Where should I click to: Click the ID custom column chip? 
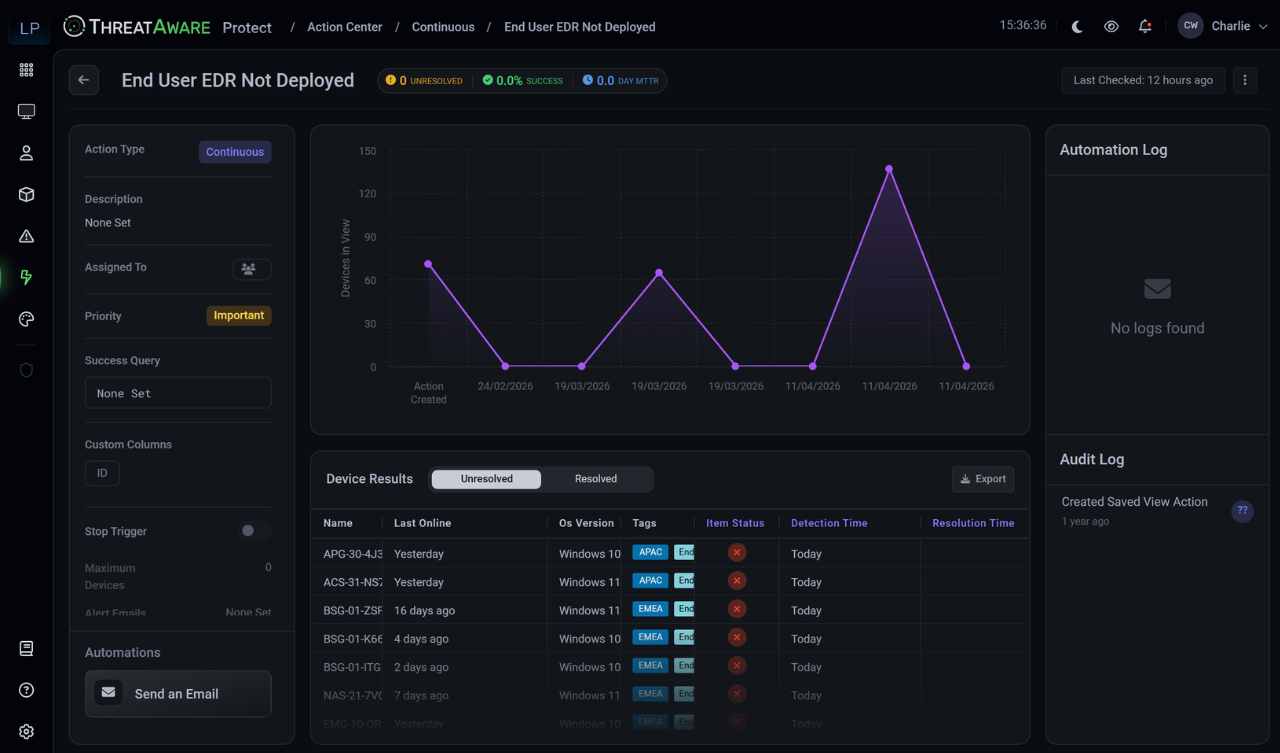(102, 473)
